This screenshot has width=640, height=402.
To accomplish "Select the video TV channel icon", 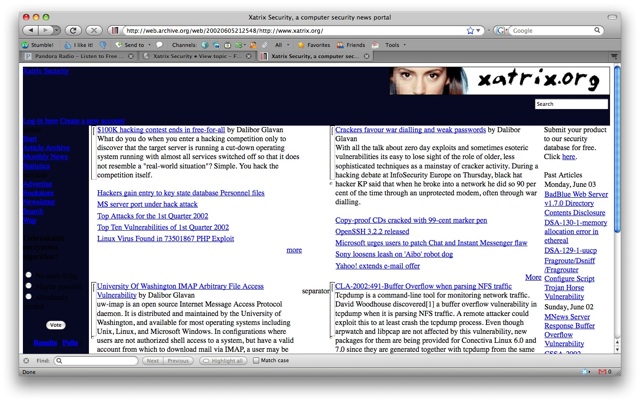I will click(x=227, y=45).
